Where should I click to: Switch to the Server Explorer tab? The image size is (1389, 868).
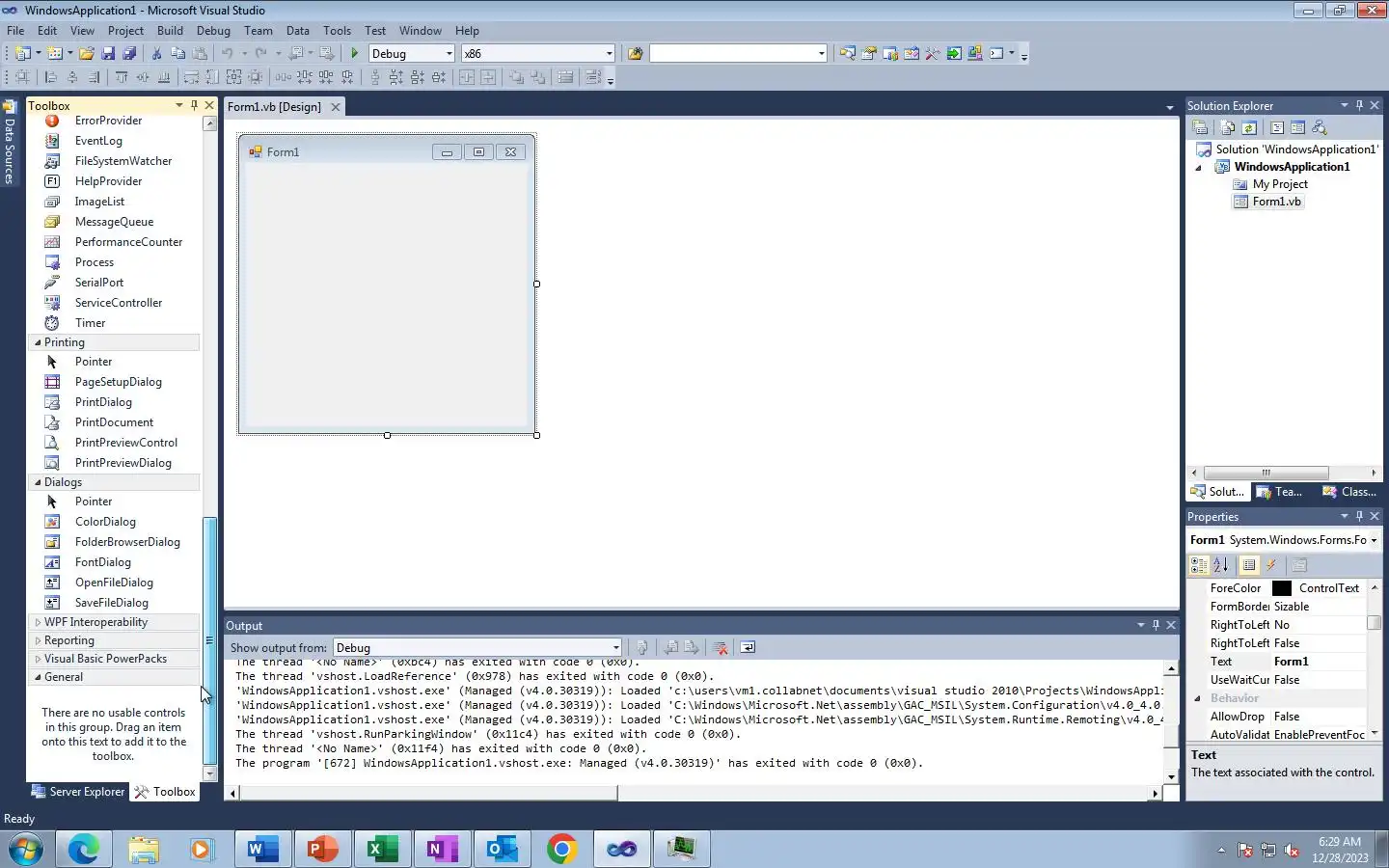point(78,792)
